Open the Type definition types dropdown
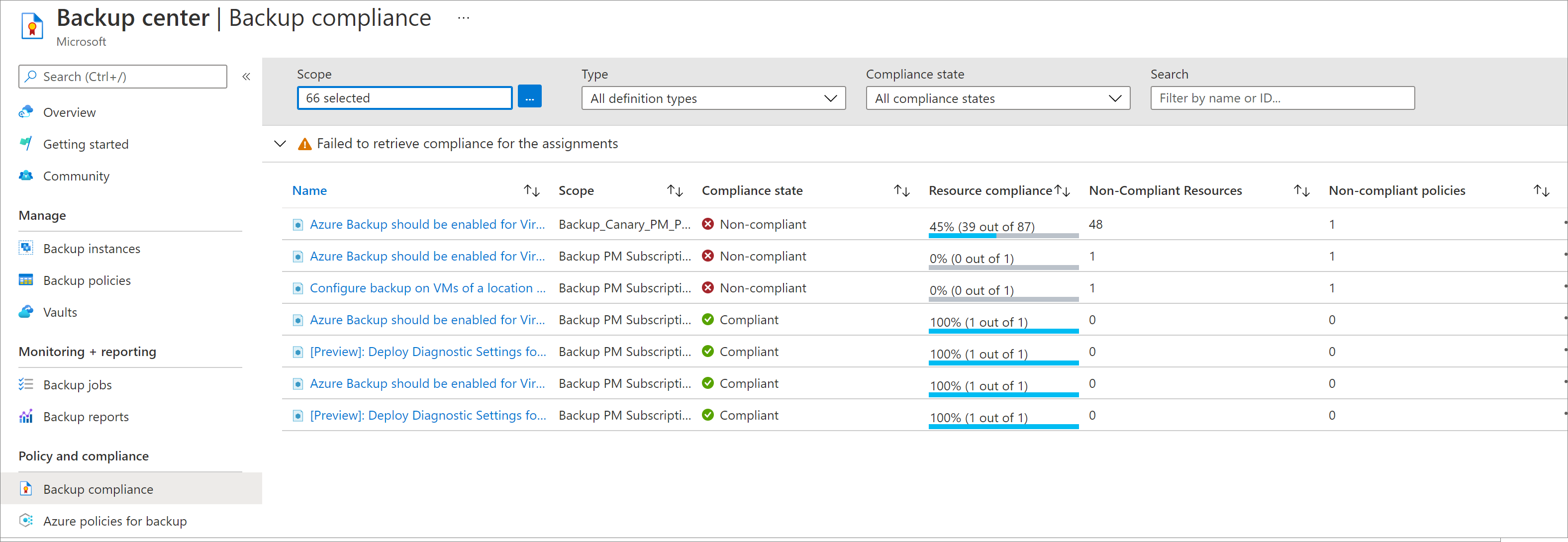Viewport: 1568px width, 542px height. [710, 97]
